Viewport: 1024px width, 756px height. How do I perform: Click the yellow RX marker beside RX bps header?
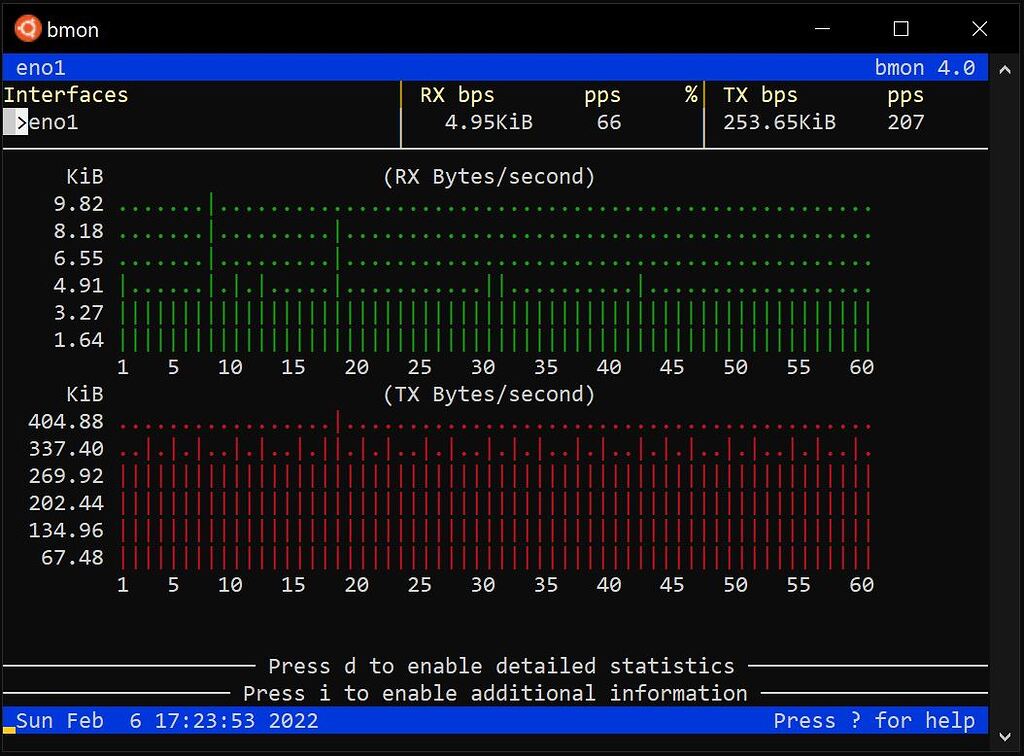(403, 94)
